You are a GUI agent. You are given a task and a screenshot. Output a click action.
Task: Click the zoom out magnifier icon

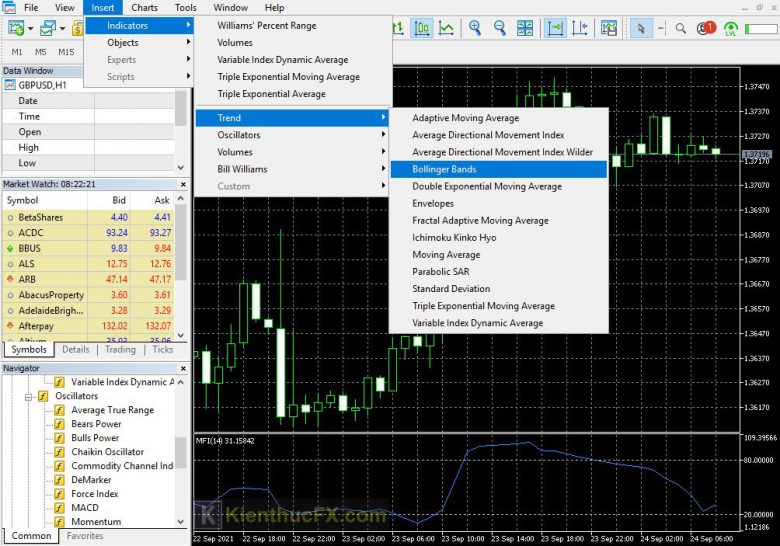click(x=499, y=29)
